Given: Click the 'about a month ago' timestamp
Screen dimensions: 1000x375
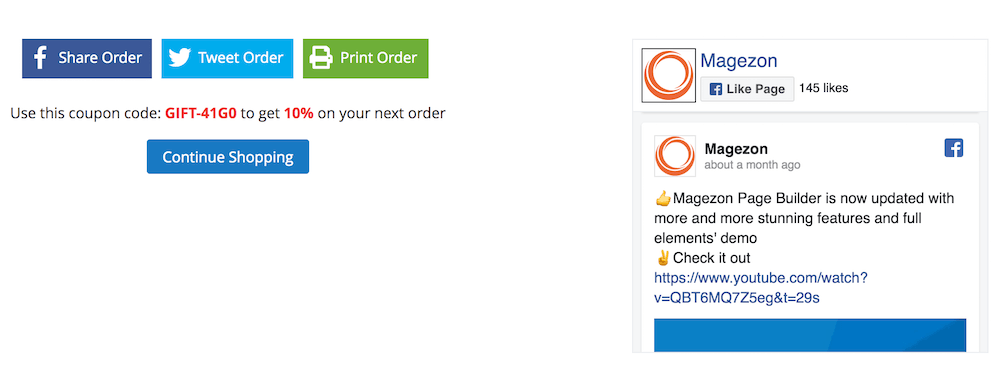Looking at the screenshot, I should 752,165.
